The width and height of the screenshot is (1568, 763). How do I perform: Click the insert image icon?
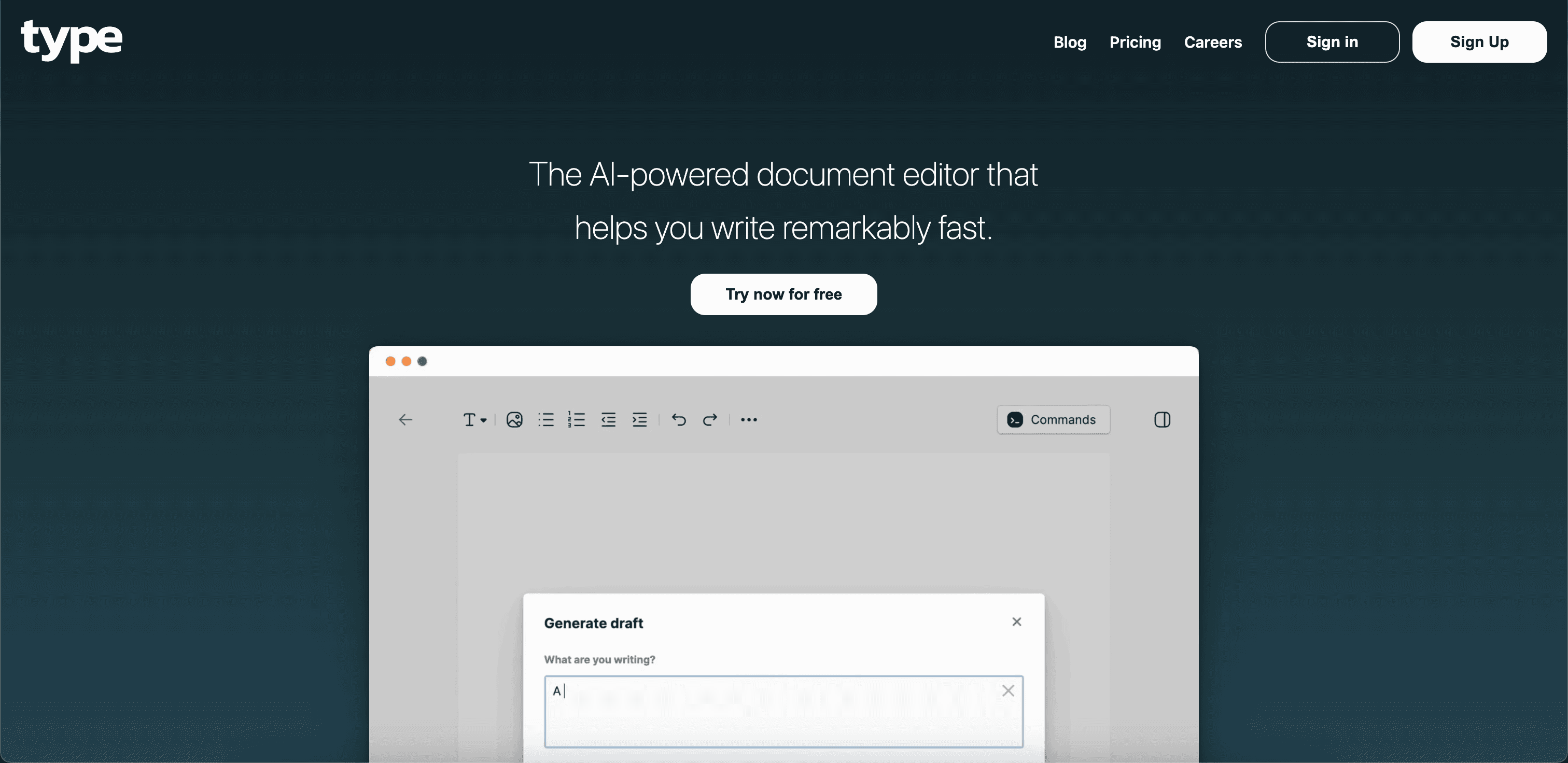coord(514,420)
